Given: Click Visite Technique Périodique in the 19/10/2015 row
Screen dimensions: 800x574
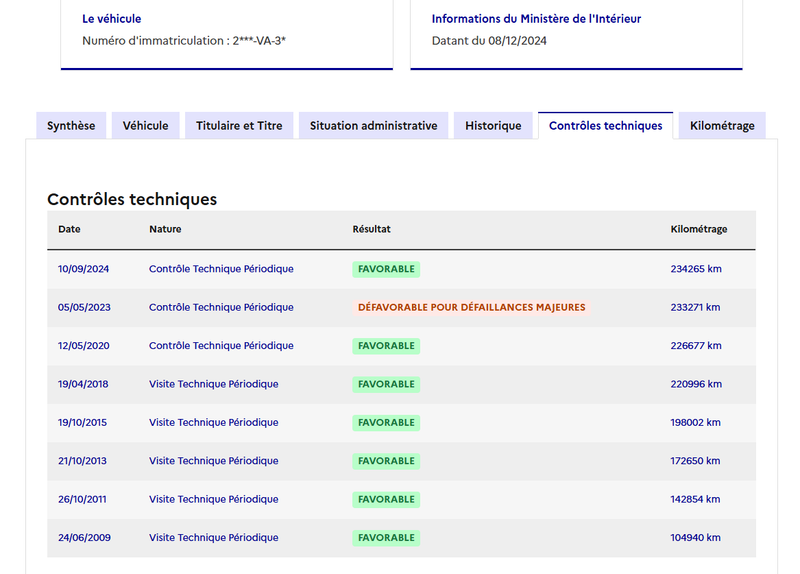Looking at the screenshot, I should tap(213, 422).
